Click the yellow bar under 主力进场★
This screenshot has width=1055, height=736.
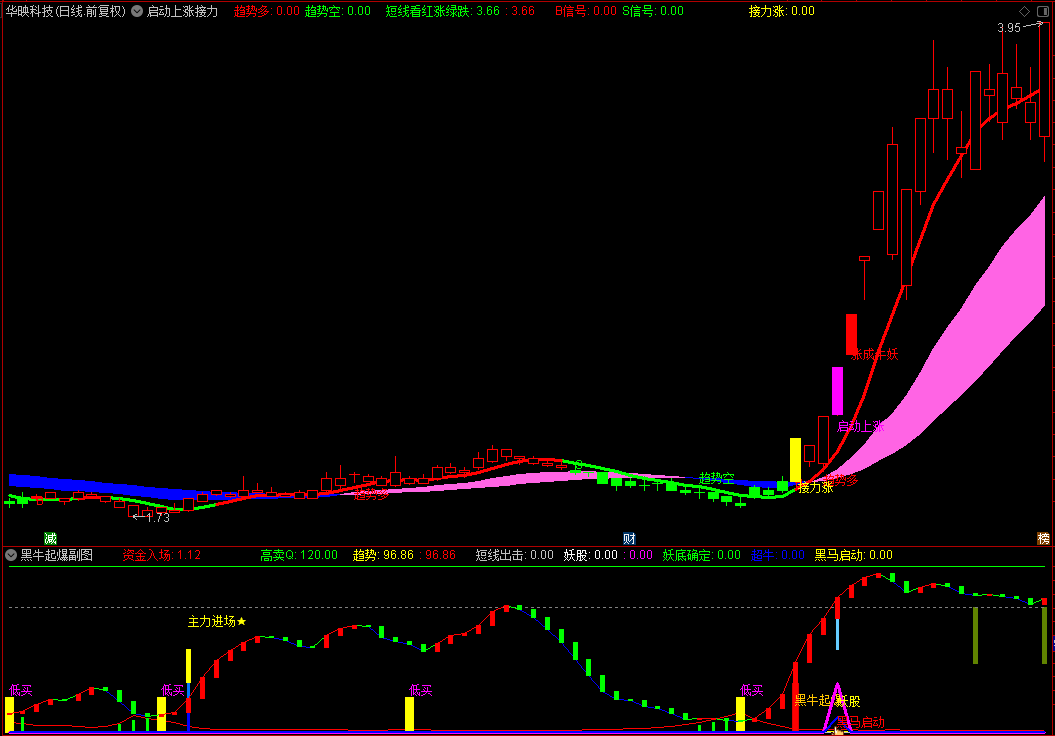point(188,666)
